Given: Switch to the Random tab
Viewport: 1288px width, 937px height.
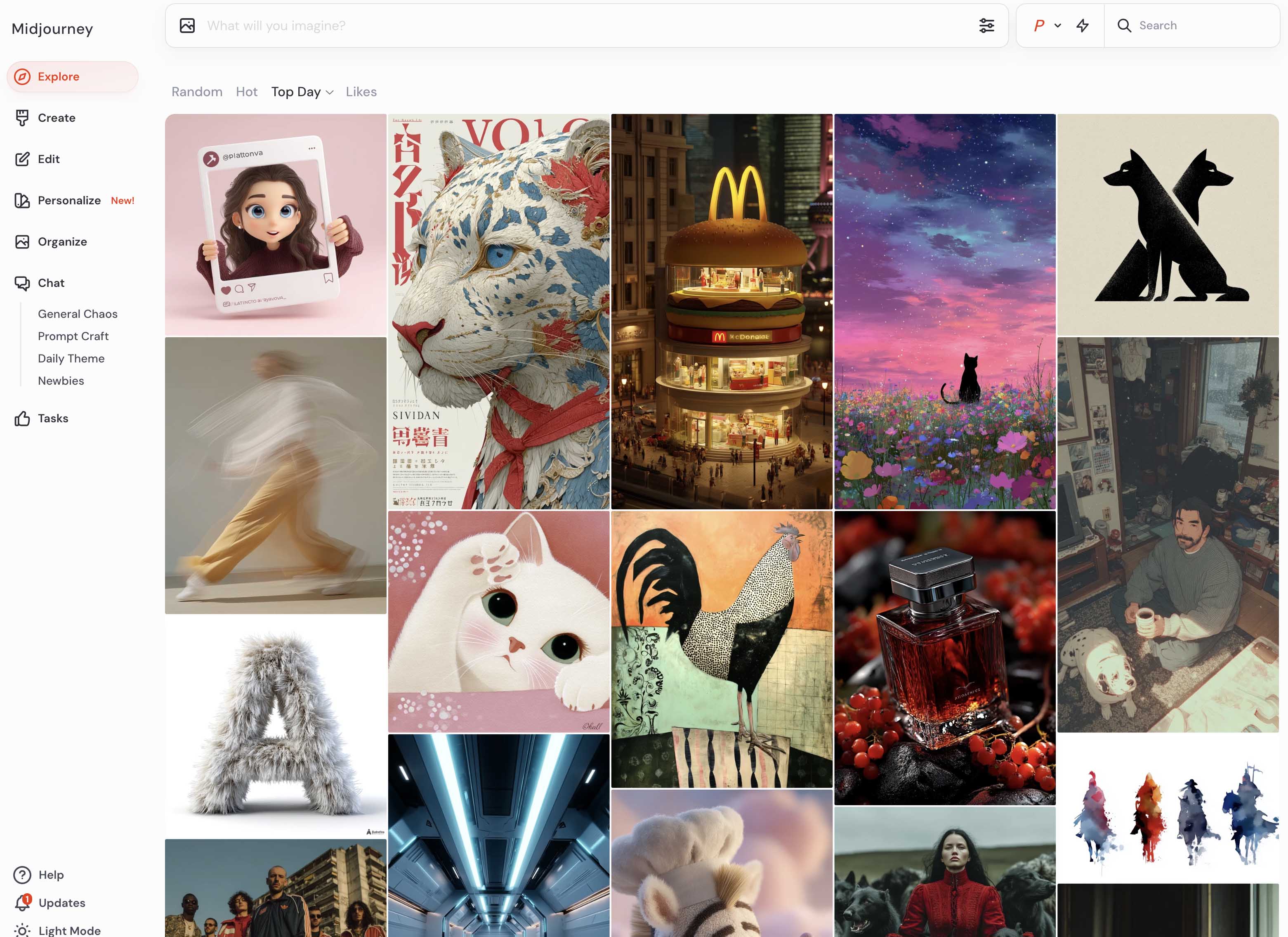Looking at the screenshot, I should point(197,92).
